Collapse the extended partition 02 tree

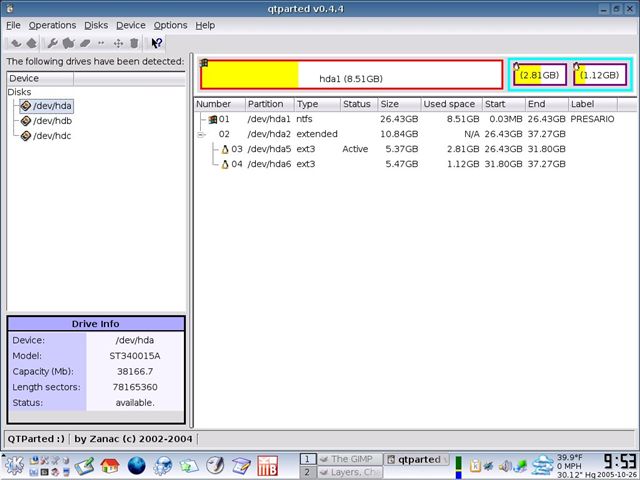coord(200,135)
